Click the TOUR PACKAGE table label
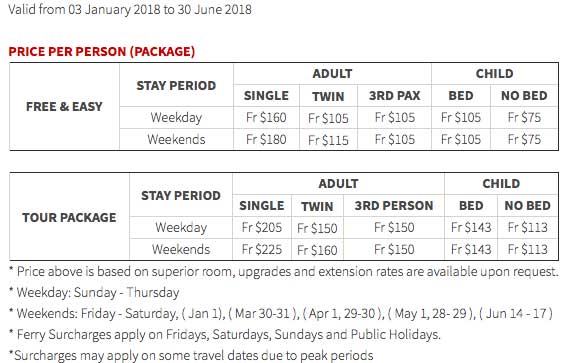Screen dimensions: 571x363 [69, 217]
